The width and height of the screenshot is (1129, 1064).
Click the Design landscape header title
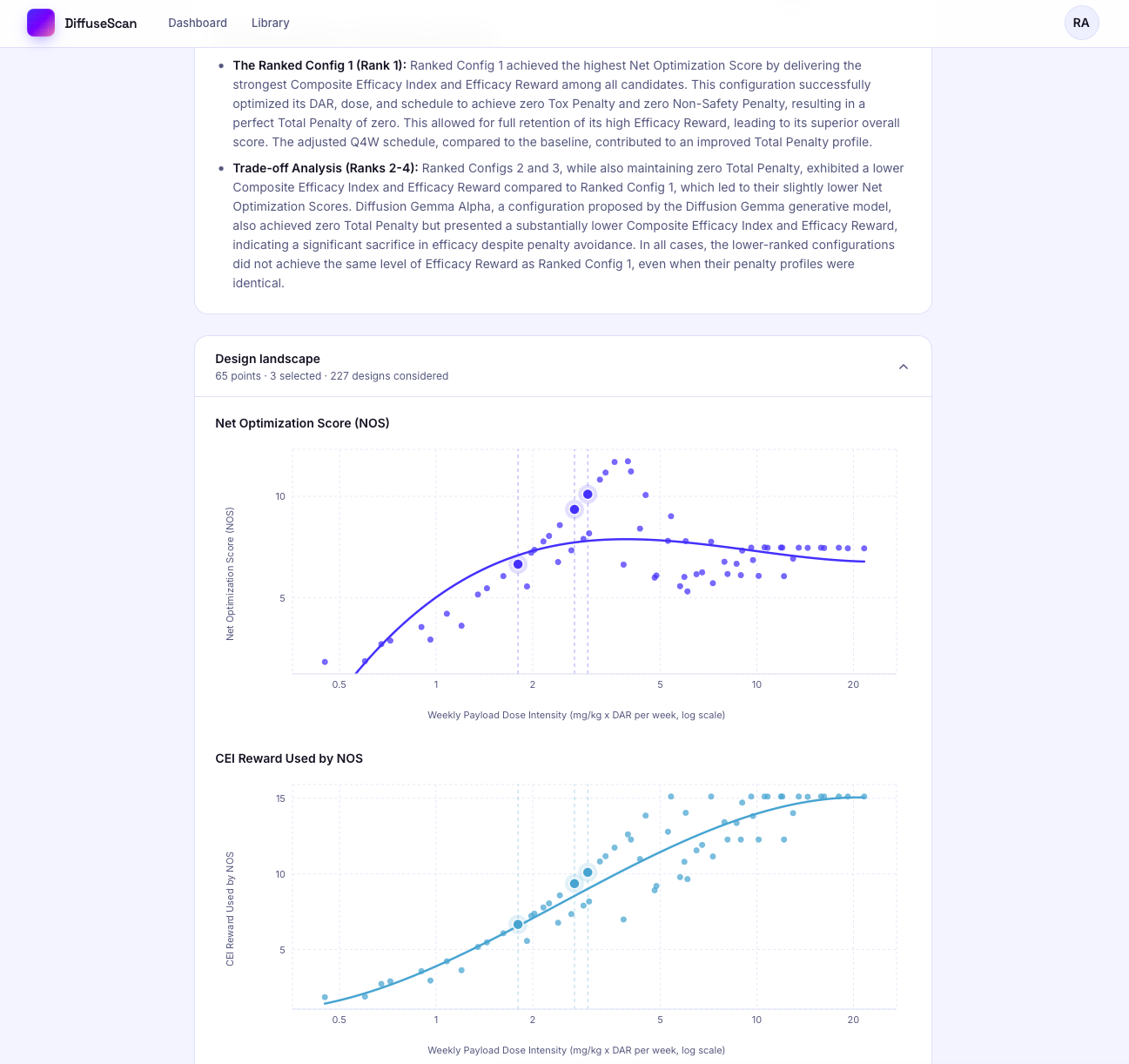[267, 359]
